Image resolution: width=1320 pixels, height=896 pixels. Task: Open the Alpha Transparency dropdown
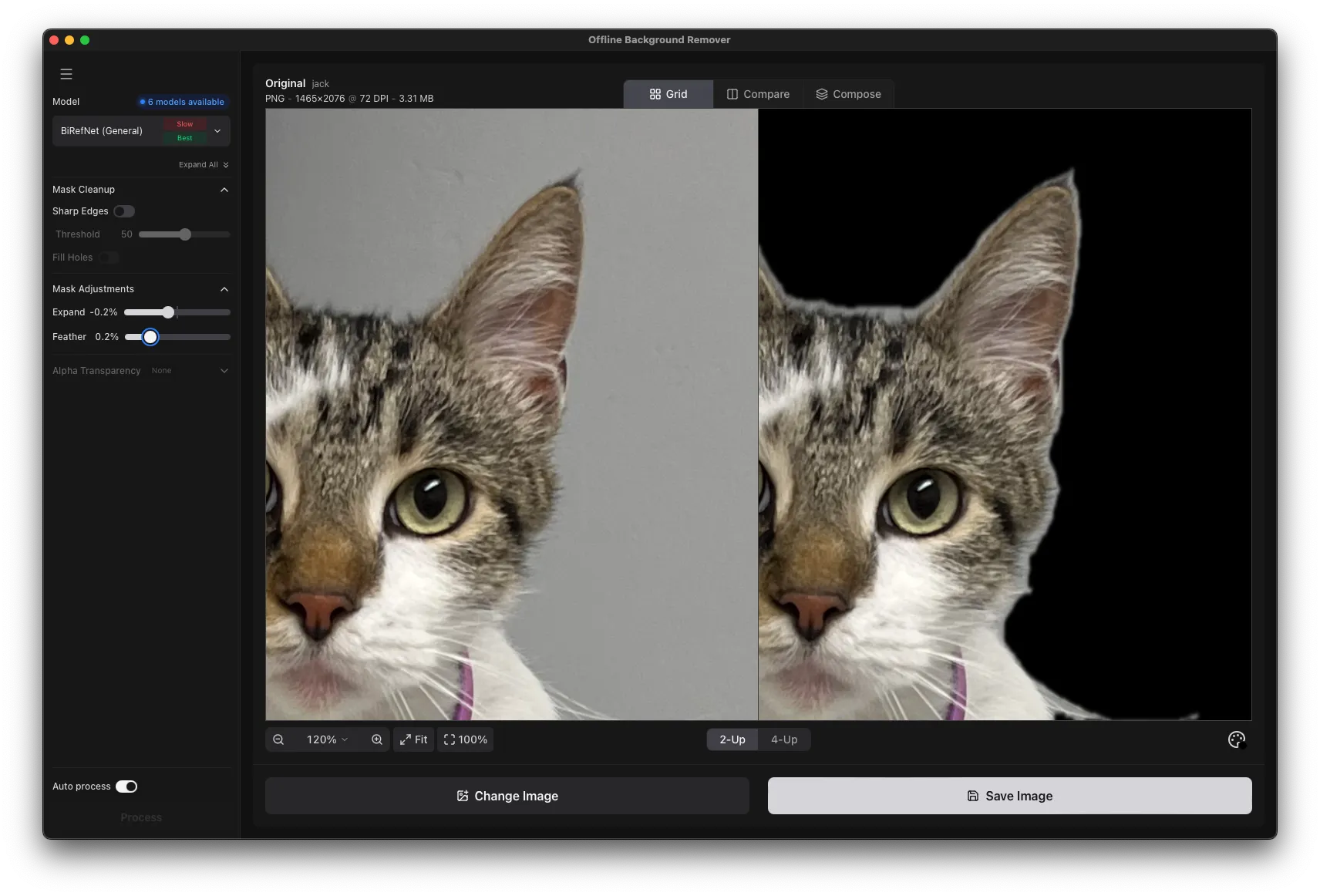224,371
